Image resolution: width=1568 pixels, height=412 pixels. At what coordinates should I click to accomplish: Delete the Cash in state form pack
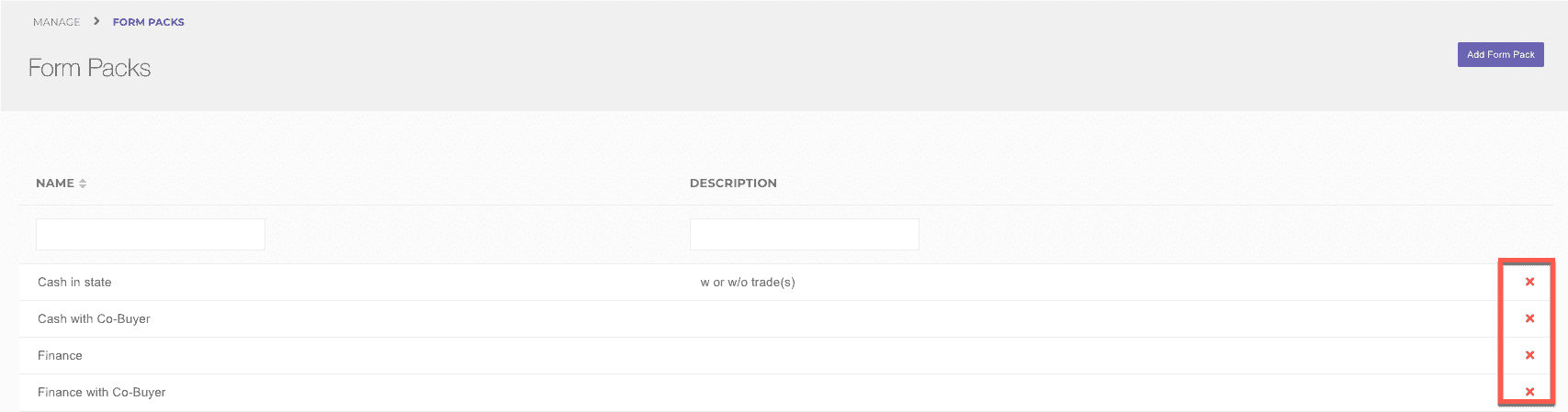pyautogui.click(x=1529, y=282)
